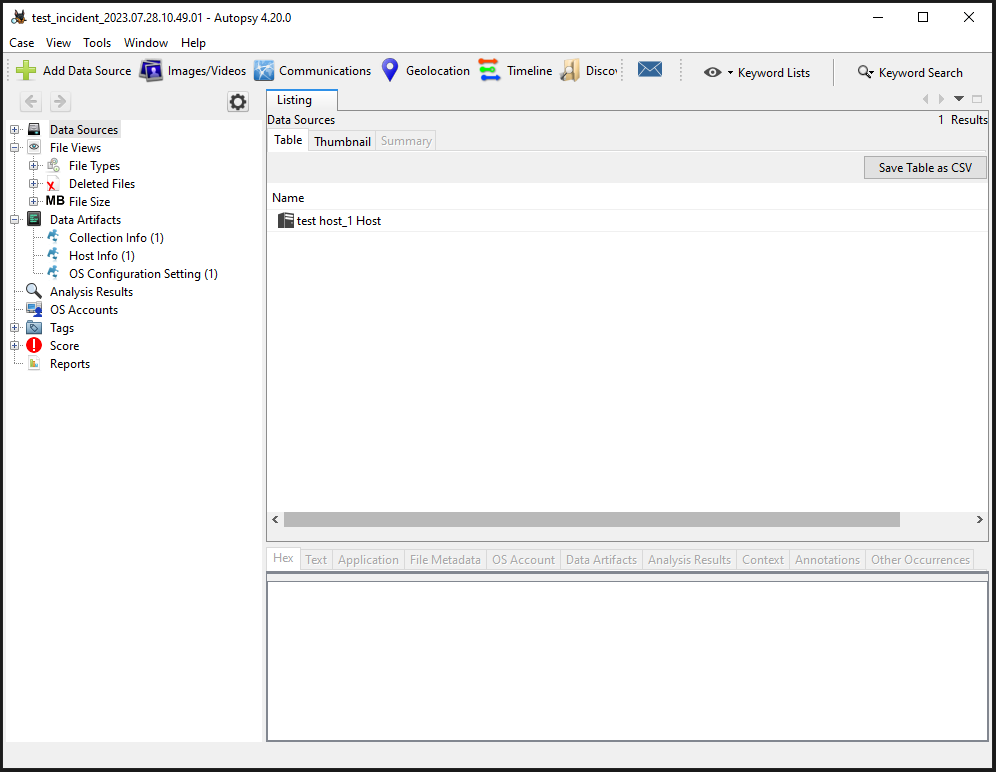Screen dimensions: 996x772
Task: Click Save Table as CSV button
Action: 925,168
